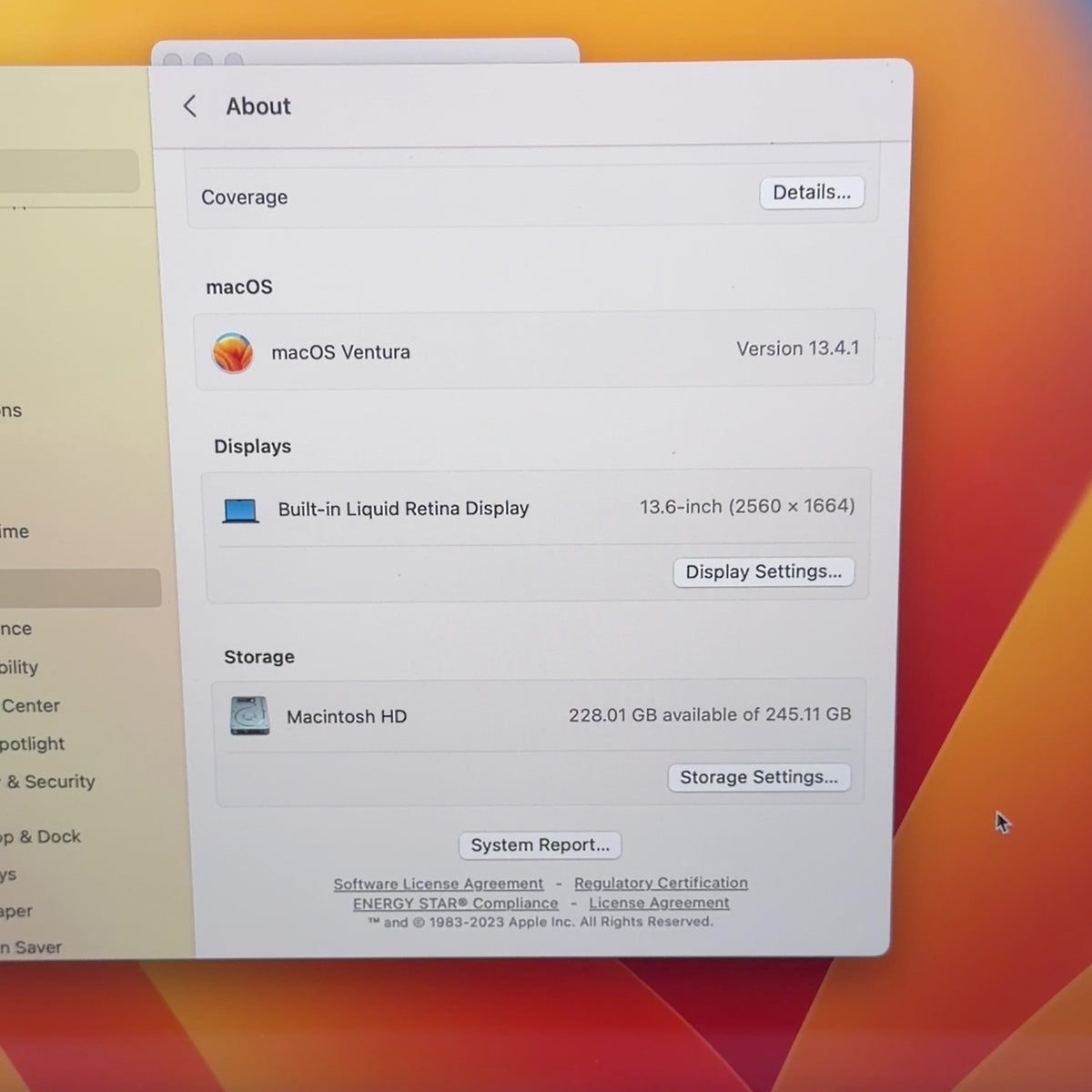Open the Software License Agreement link
Screen dimensions: 1092x1092
pyautogui.click(x=438, y=884)
